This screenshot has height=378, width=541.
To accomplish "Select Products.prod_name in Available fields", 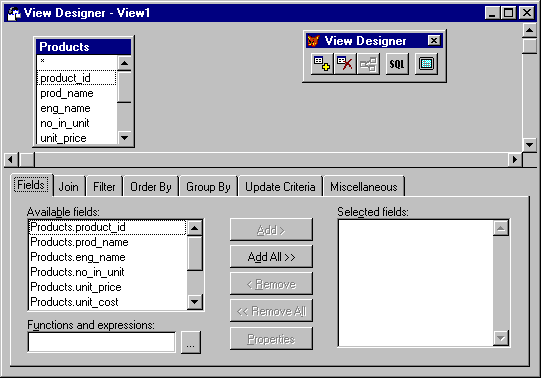I will 108,242.
